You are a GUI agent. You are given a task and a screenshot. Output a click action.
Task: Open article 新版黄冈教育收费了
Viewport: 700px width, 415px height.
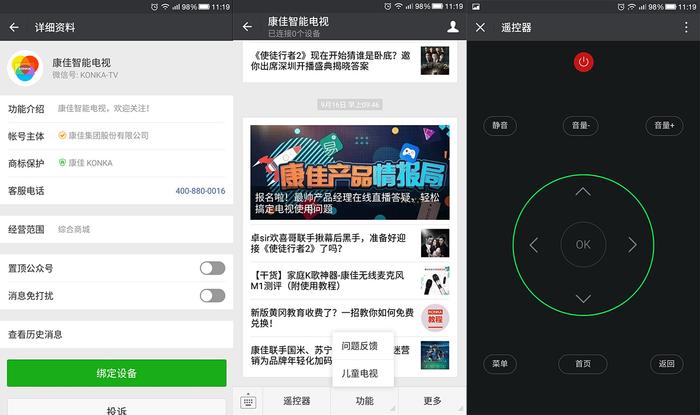[332, 318]
